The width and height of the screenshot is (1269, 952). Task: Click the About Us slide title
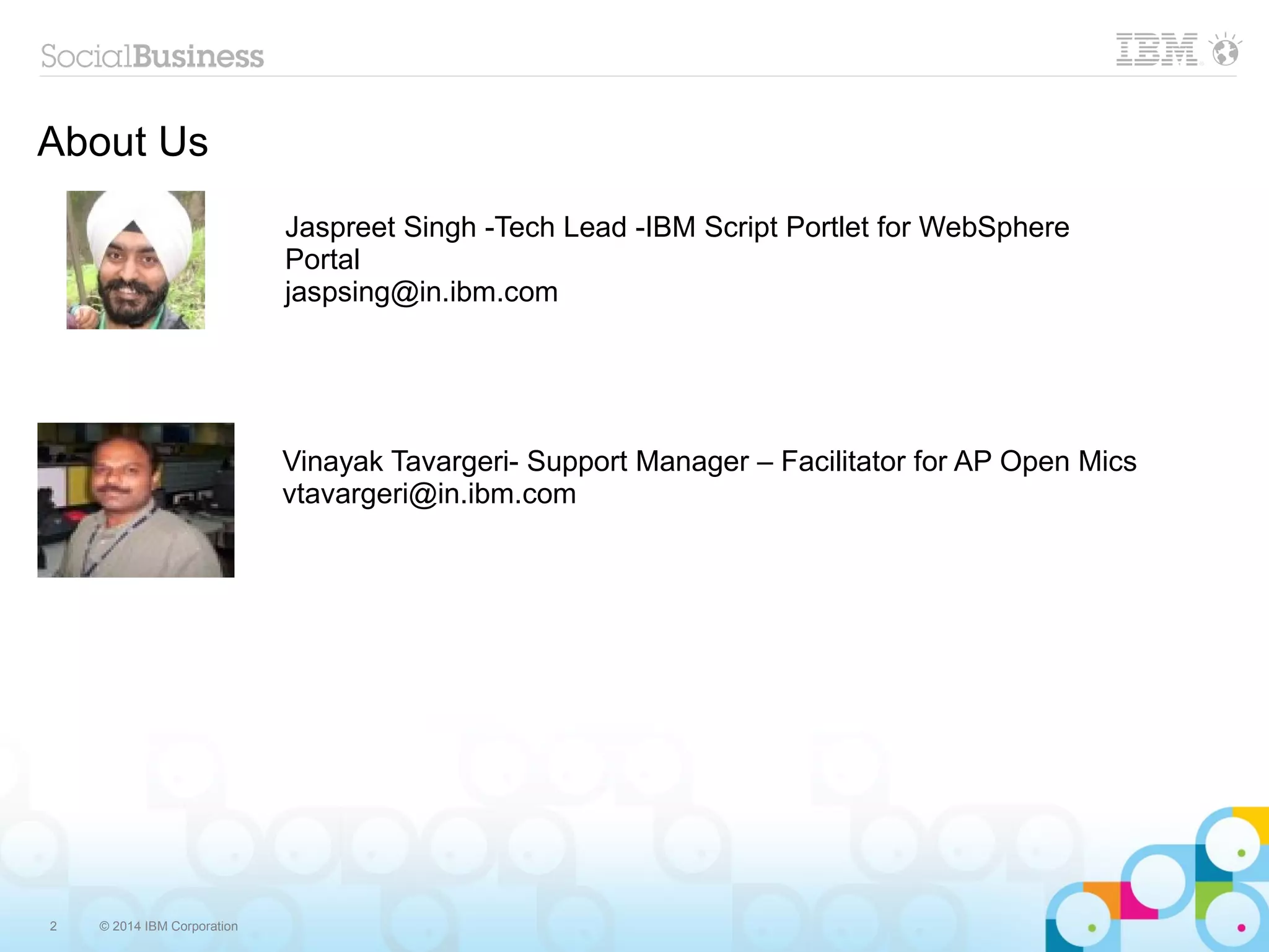point(123,142)
